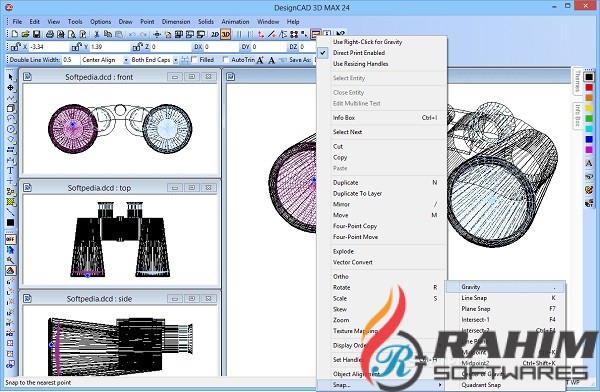Viewport: 600px width, 392px height.
Task: Choose Plane Snap in the submenu
Action: [505, 309]
